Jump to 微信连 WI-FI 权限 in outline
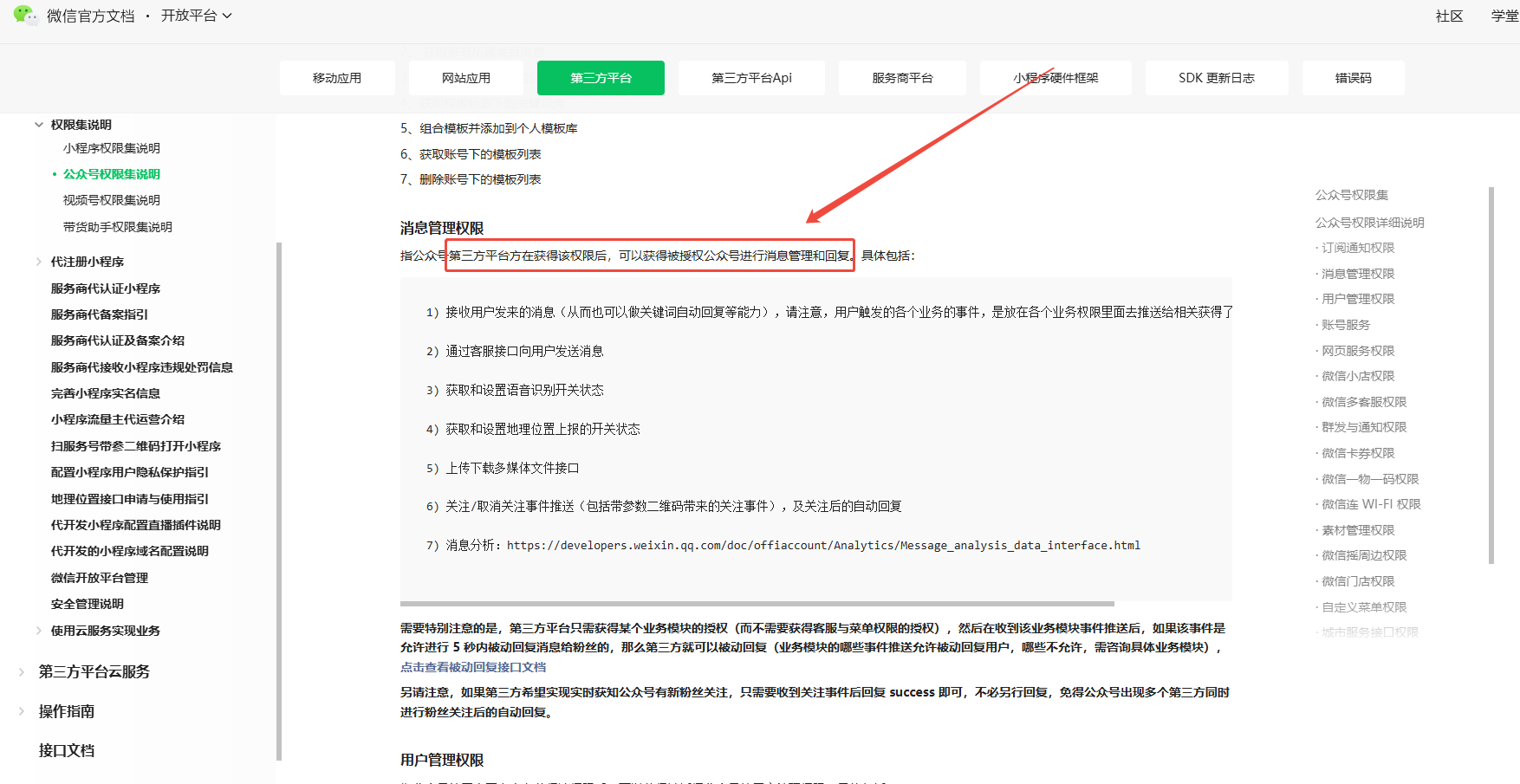Image resolution: width=1520 pixels, height=784 pixels. (1371, 504)
